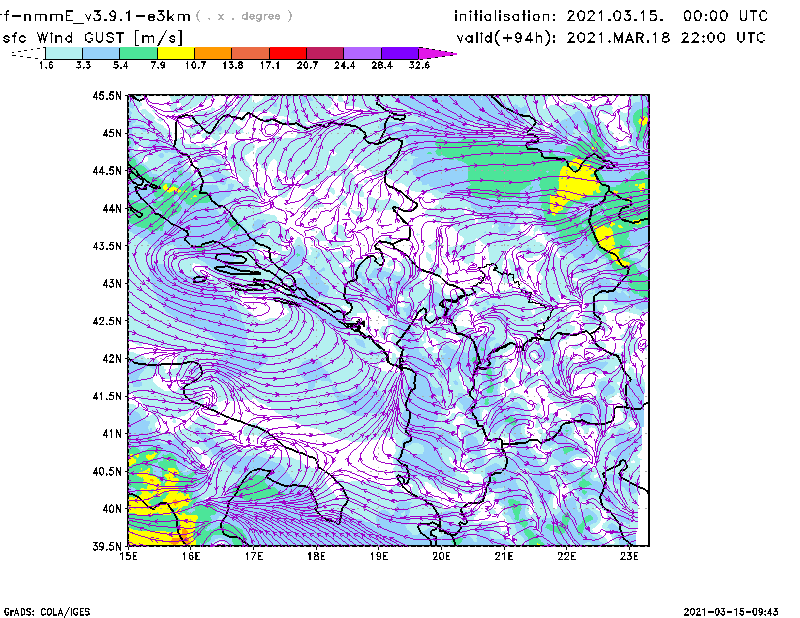Click the lavender 24.4–28.4 legend swatch
Viewport: 800px width, 618px height.
[x=362, y=53]
